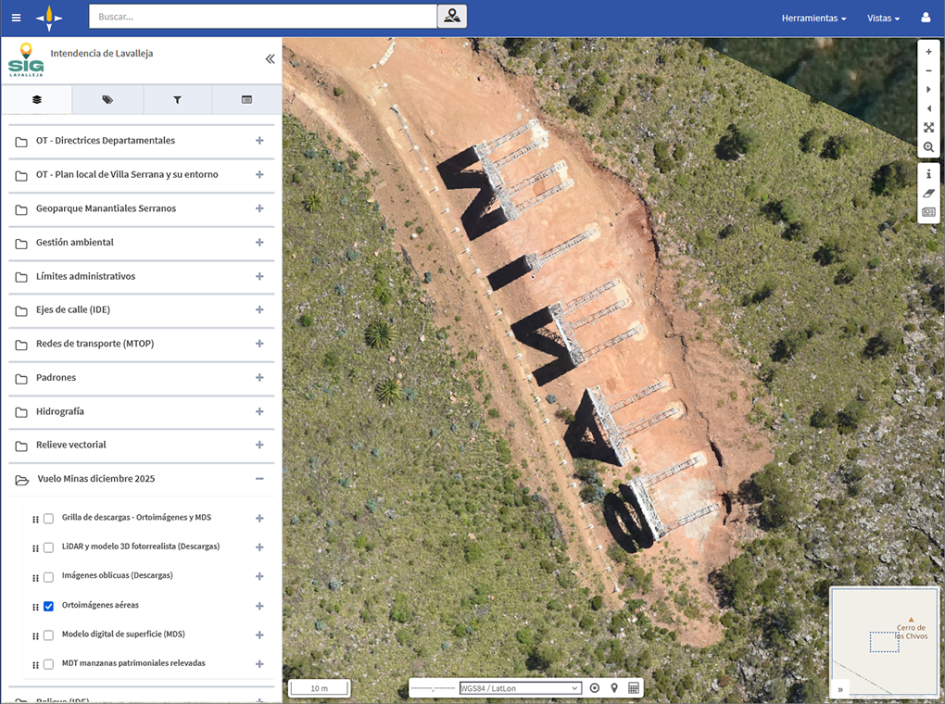Click the map search pin button
Viewport: 945px width, 704px height.
tap(452, 16)
